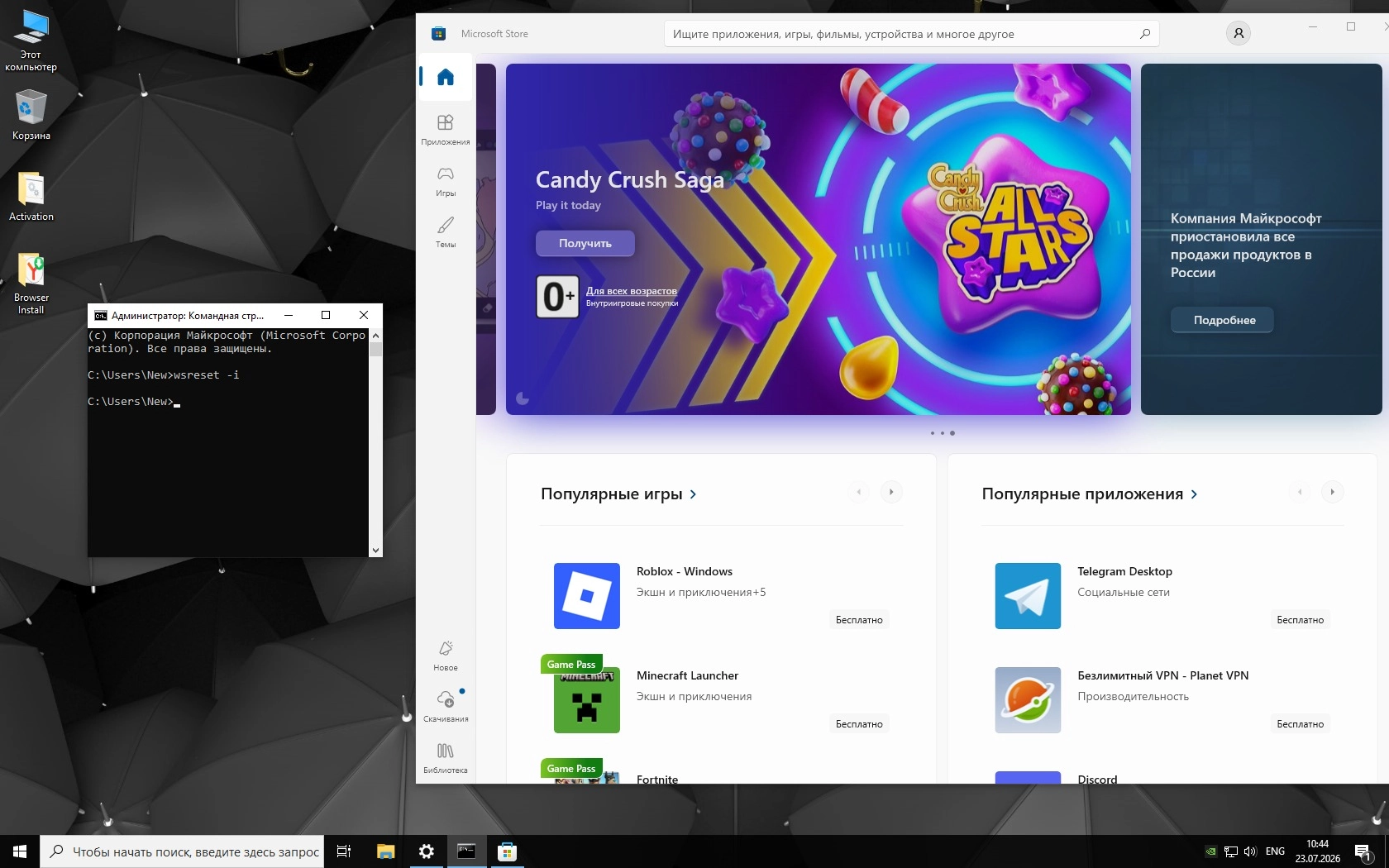Show next popular apps page arrow
Viewport: 1389px width, 868px height.
1332,492
